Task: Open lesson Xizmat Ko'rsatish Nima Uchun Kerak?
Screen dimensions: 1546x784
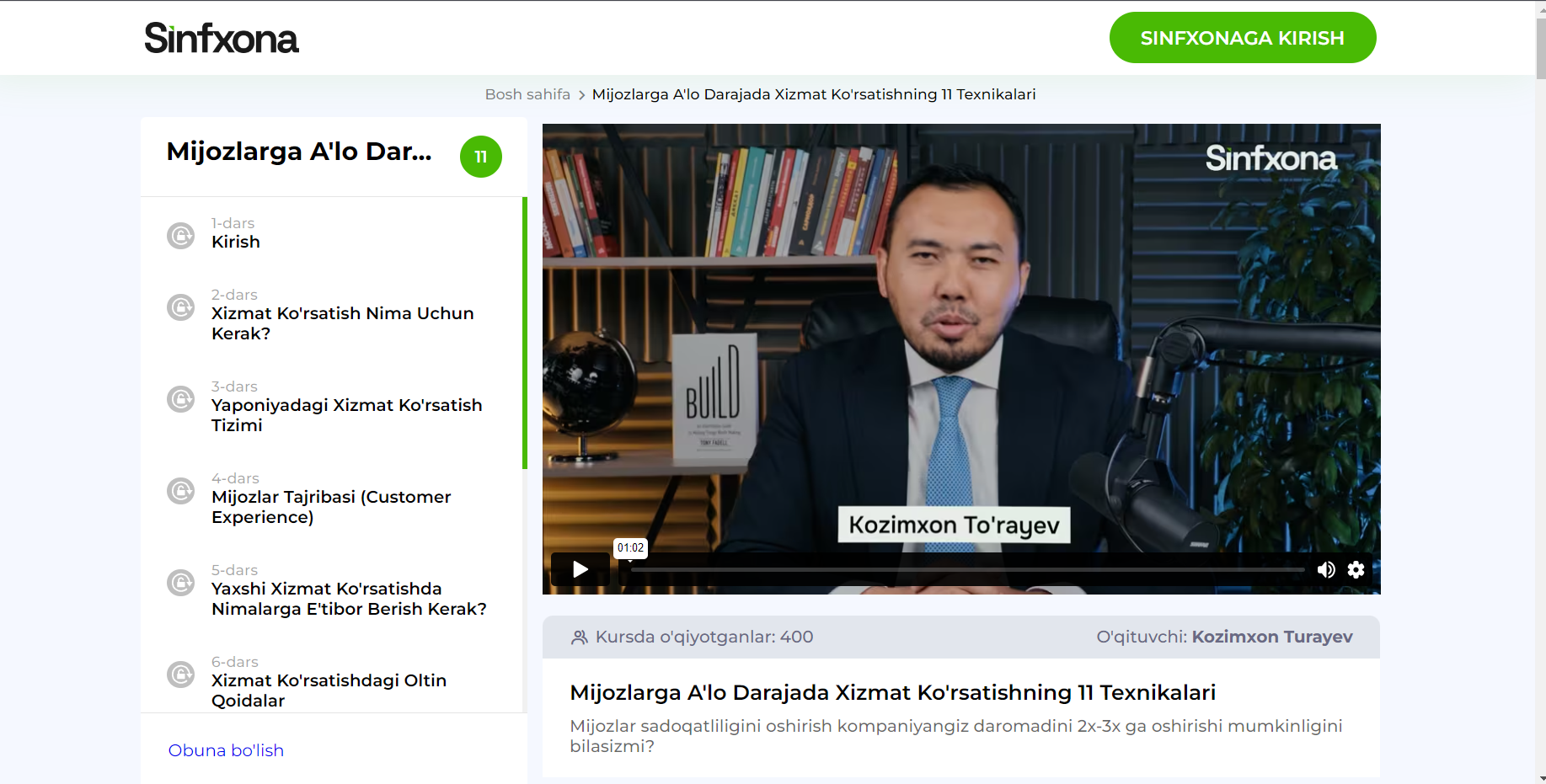Action: coord(342,323)
